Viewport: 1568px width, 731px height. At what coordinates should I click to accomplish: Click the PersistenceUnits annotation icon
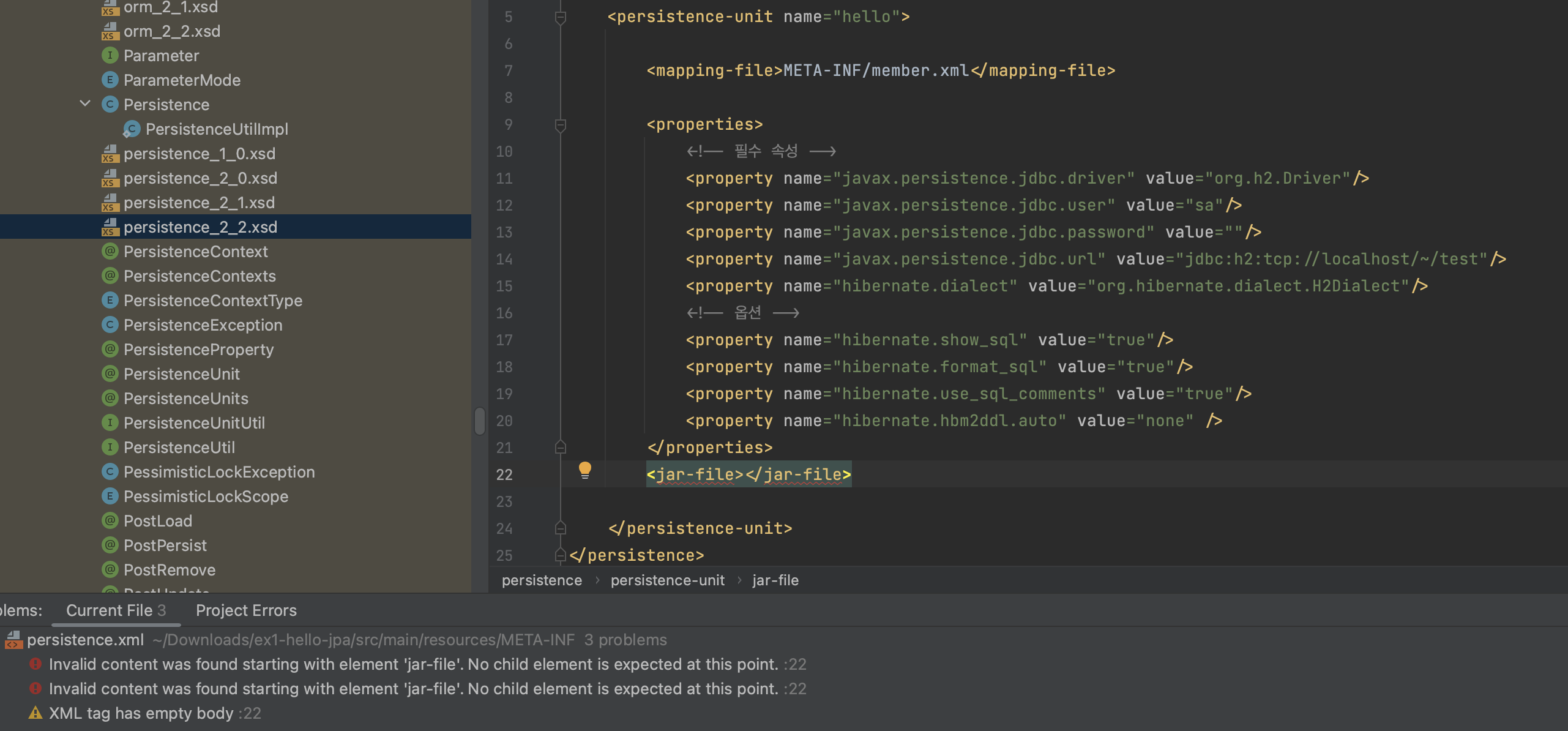(110, 398)
